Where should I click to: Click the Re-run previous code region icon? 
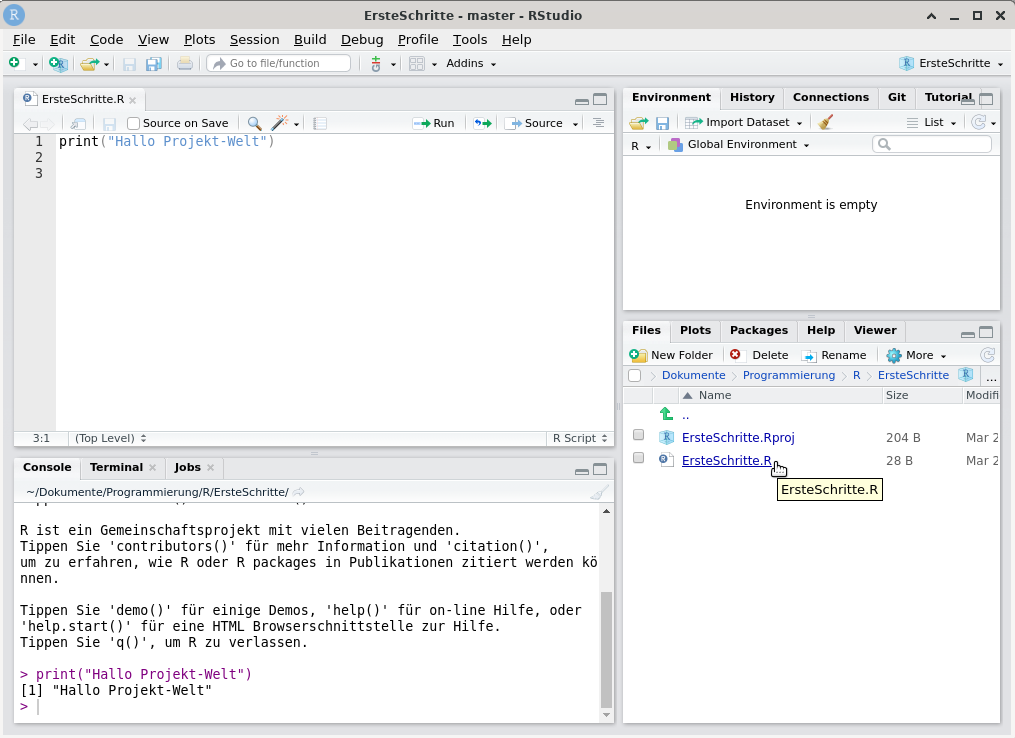pos(482,123)
